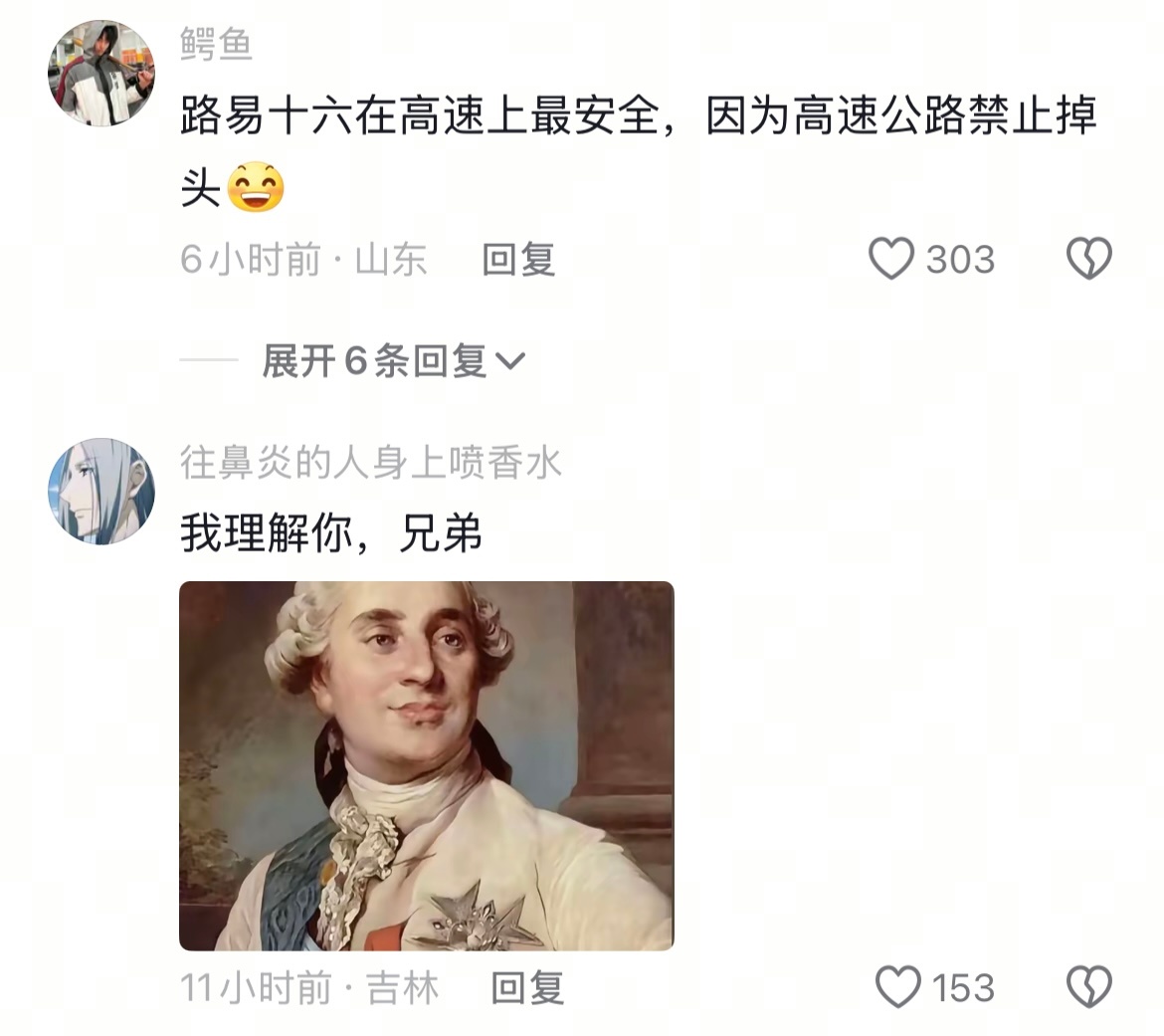Open username 鳄鱼 profile

tap(216, 44)
